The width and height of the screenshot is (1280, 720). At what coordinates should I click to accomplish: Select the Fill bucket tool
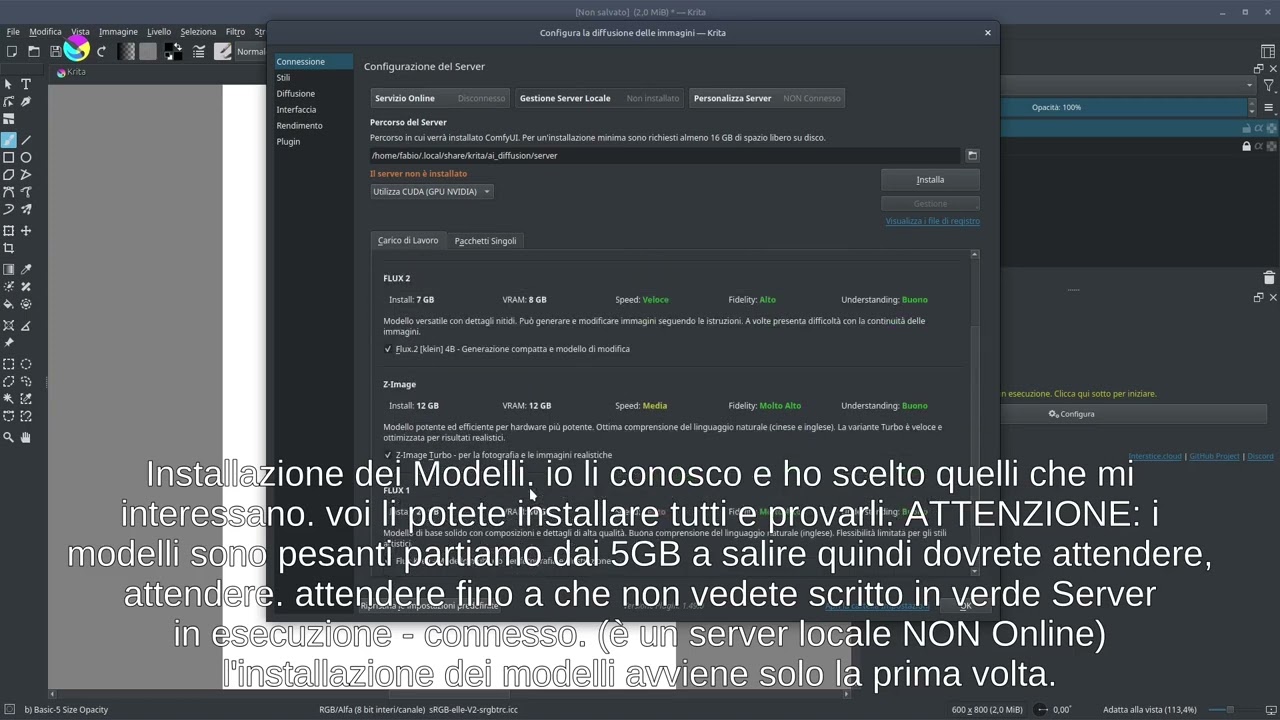(x=9, y=304)
